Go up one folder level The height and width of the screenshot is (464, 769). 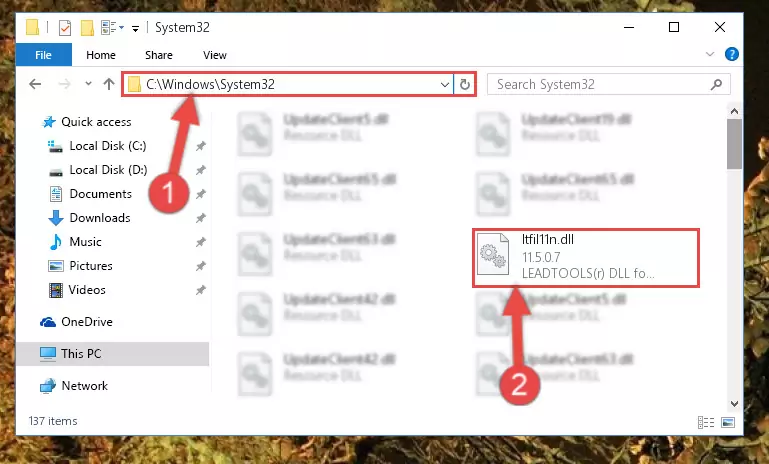pyautogui.click(x=109, y=84)
